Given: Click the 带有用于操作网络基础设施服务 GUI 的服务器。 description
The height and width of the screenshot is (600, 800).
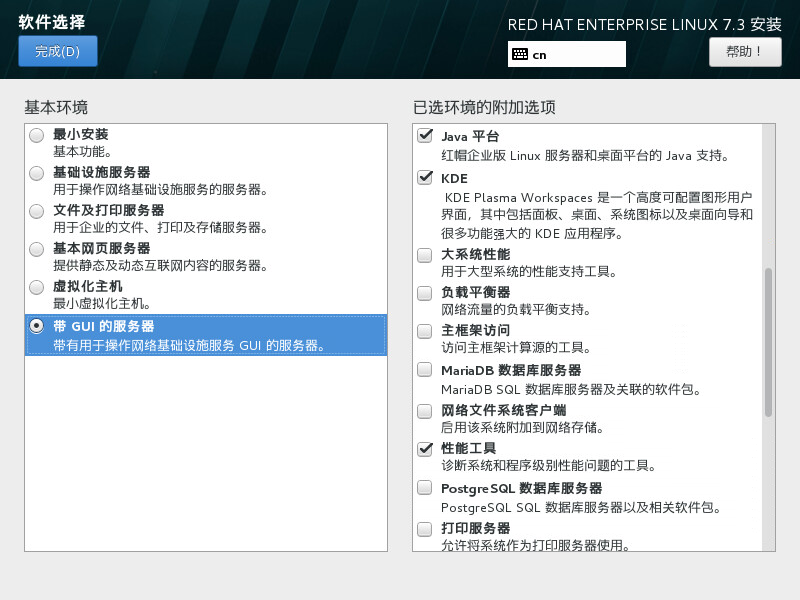Looking at the screenshot, I should [189, 345].
